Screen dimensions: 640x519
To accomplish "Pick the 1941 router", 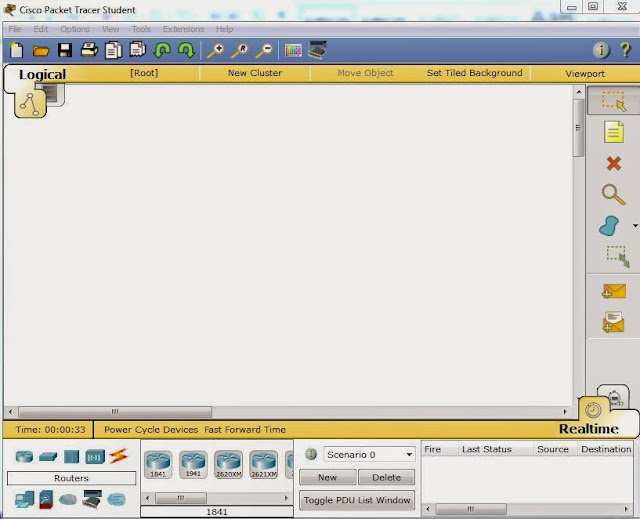I will pyautogui.click(x=193, y=464).
